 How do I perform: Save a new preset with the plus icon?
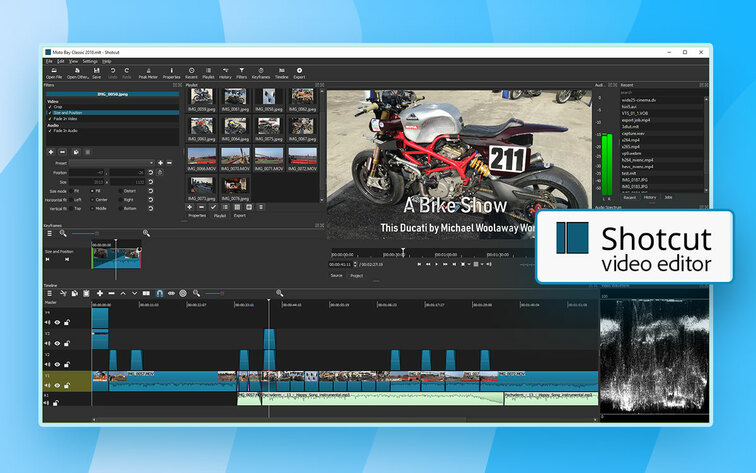161,163
